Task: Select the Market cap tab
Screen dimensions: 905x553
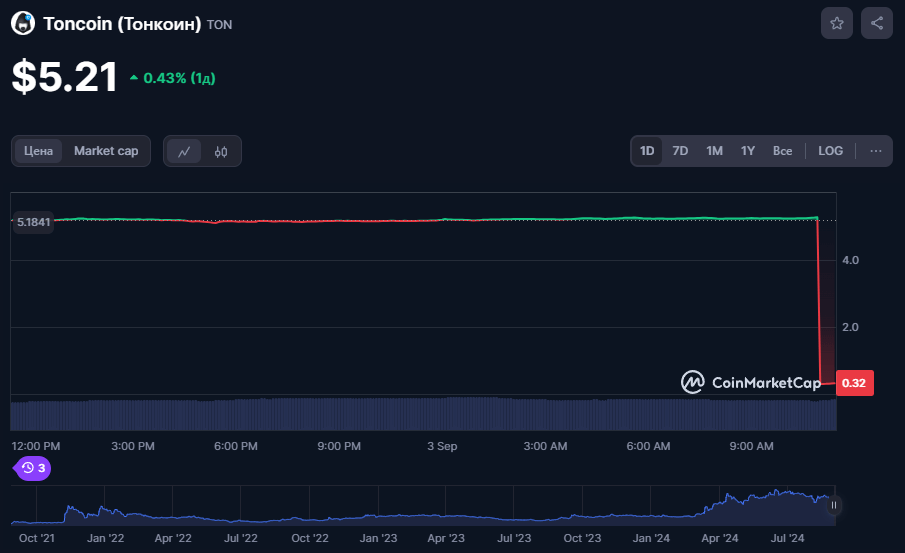Action: (106, 151)
